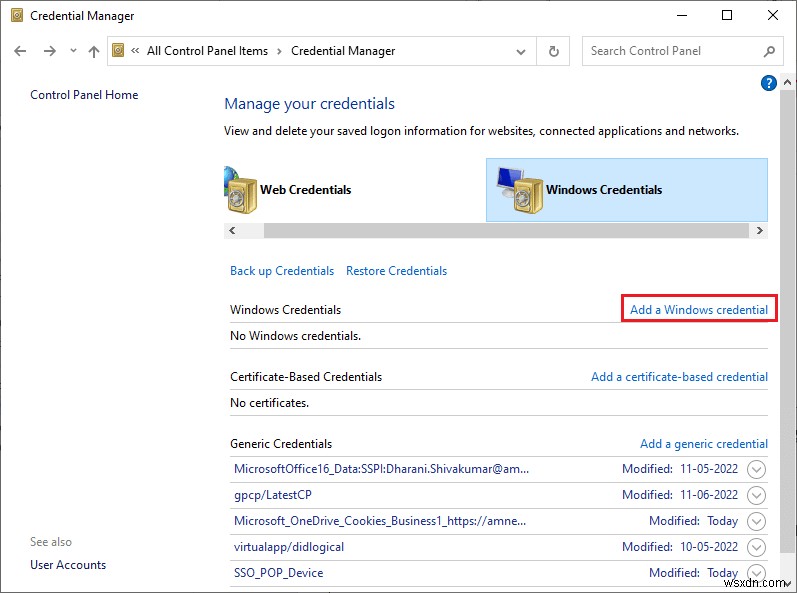
Task: Click All Control Panel Items breadcrumb
Action: [206, 51]
